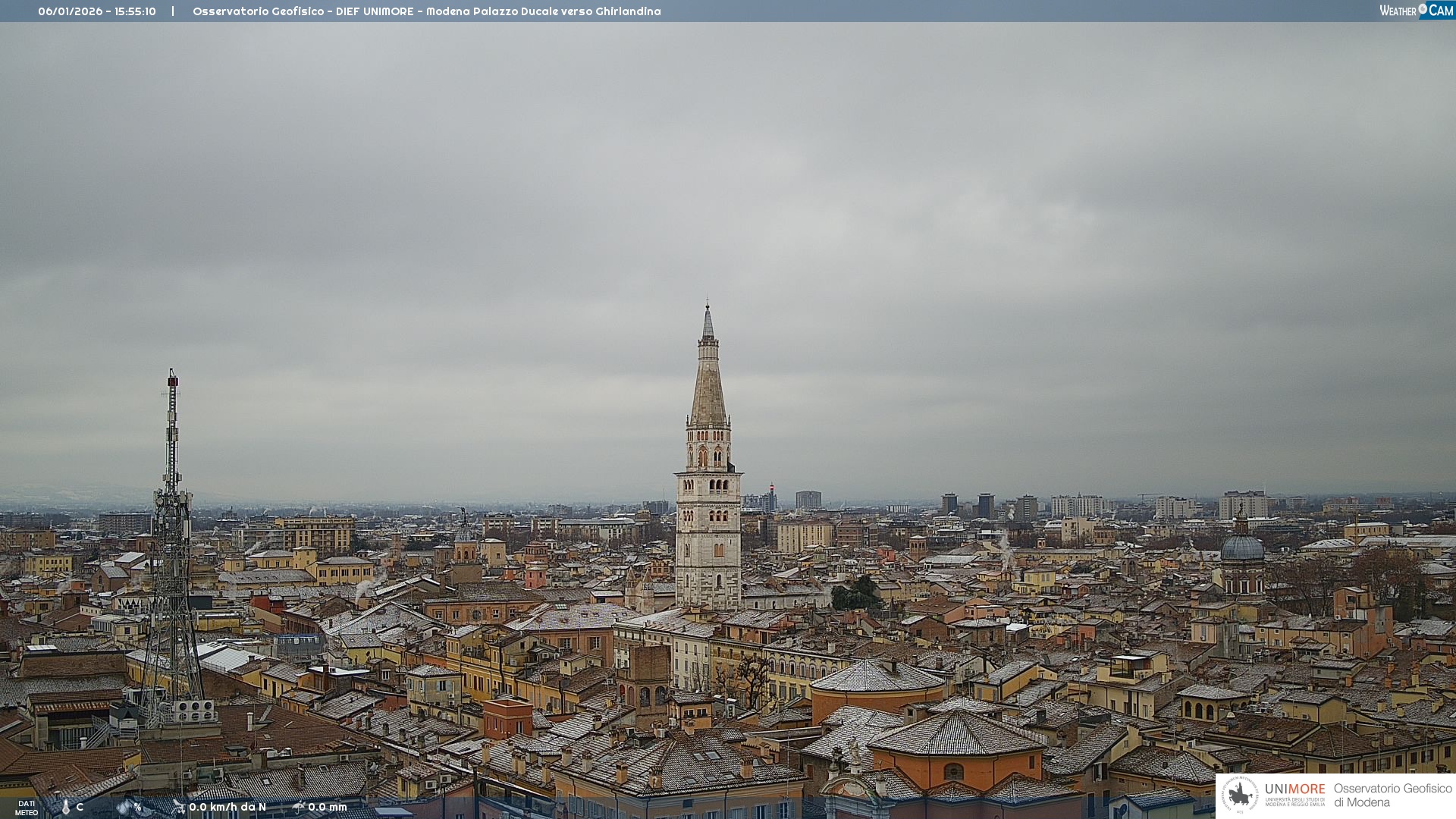Click the wind sock wind-speed icon
The width and height of the screenshot is (1456, 819).
tap(178, 807)
